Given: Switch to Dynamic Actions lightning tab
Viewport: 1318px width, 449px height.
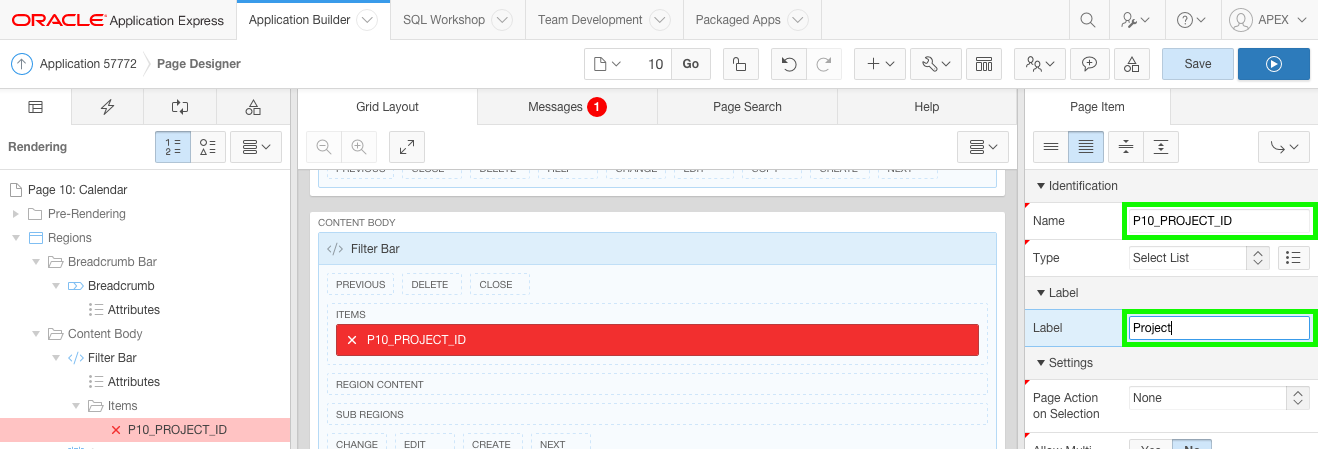Looking at the screenshot, I should [108, 107].
